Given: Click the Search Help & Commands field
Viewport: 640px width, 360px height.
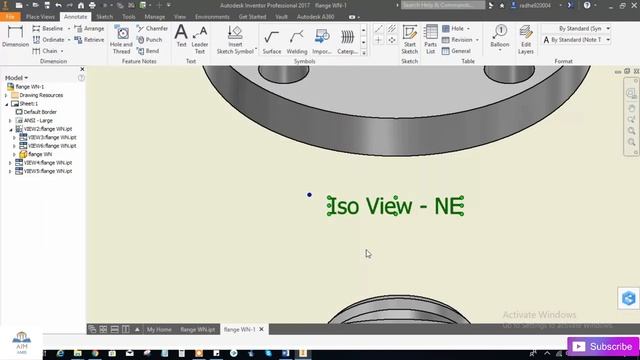Looking at the screenshot, I should (442, 5).
